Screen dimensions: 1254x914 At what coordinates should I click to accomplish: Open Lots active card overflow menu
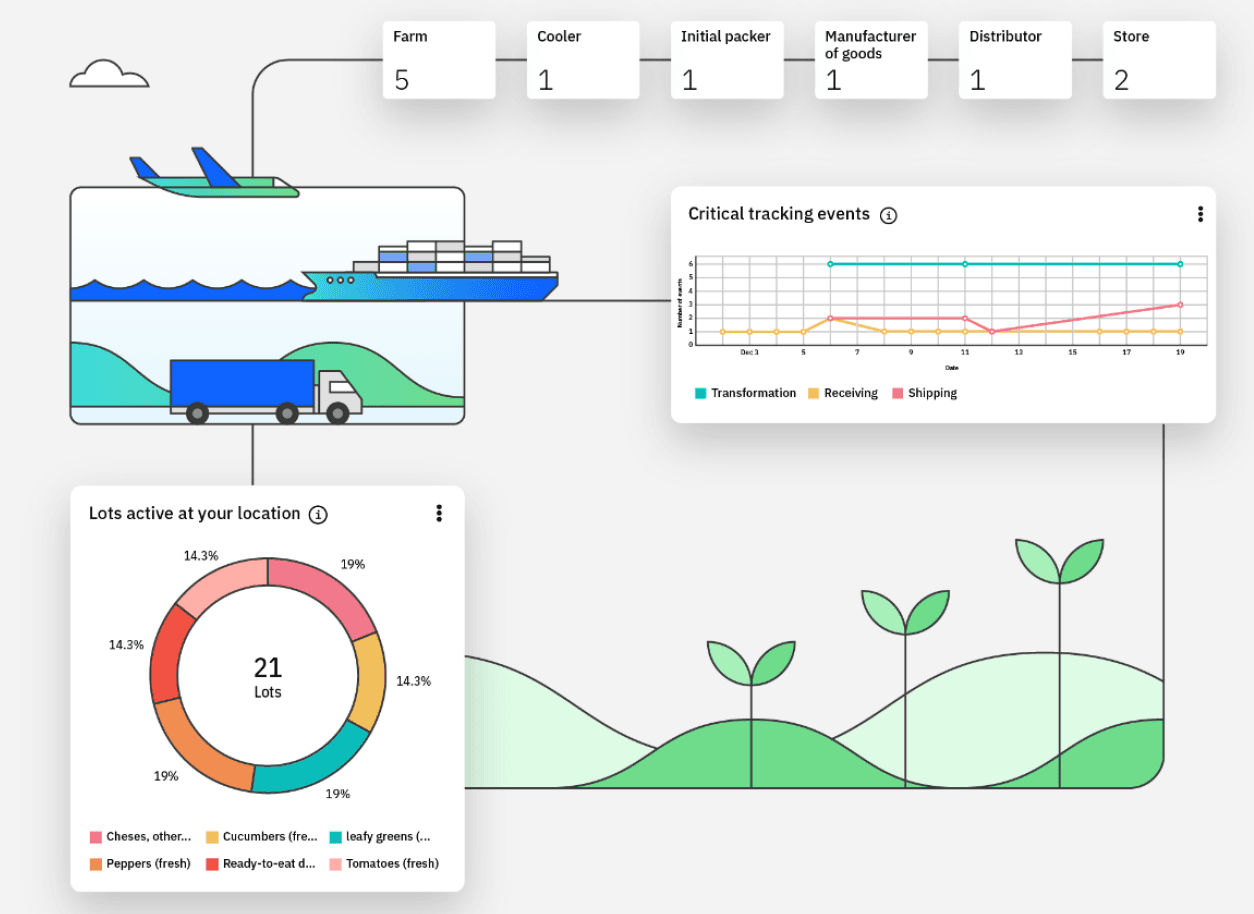[438, 513]
